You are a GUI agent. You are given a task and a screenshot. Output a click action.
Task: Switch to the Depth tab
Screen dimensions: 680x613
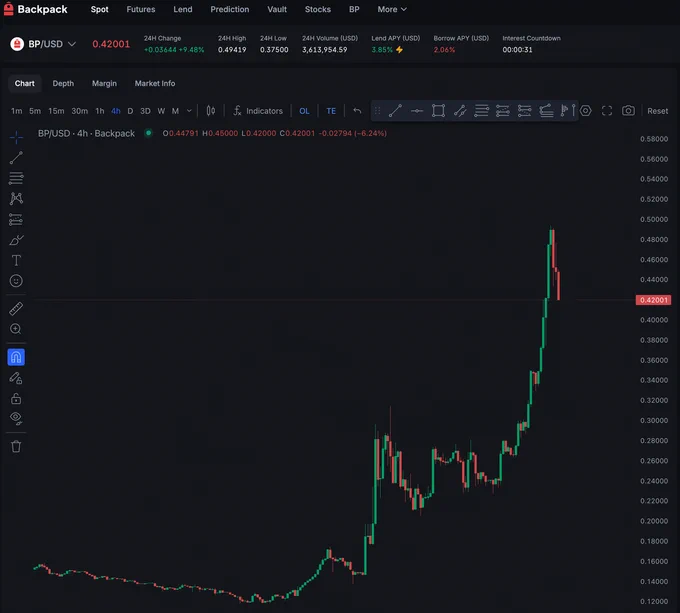tap(63, 83)
